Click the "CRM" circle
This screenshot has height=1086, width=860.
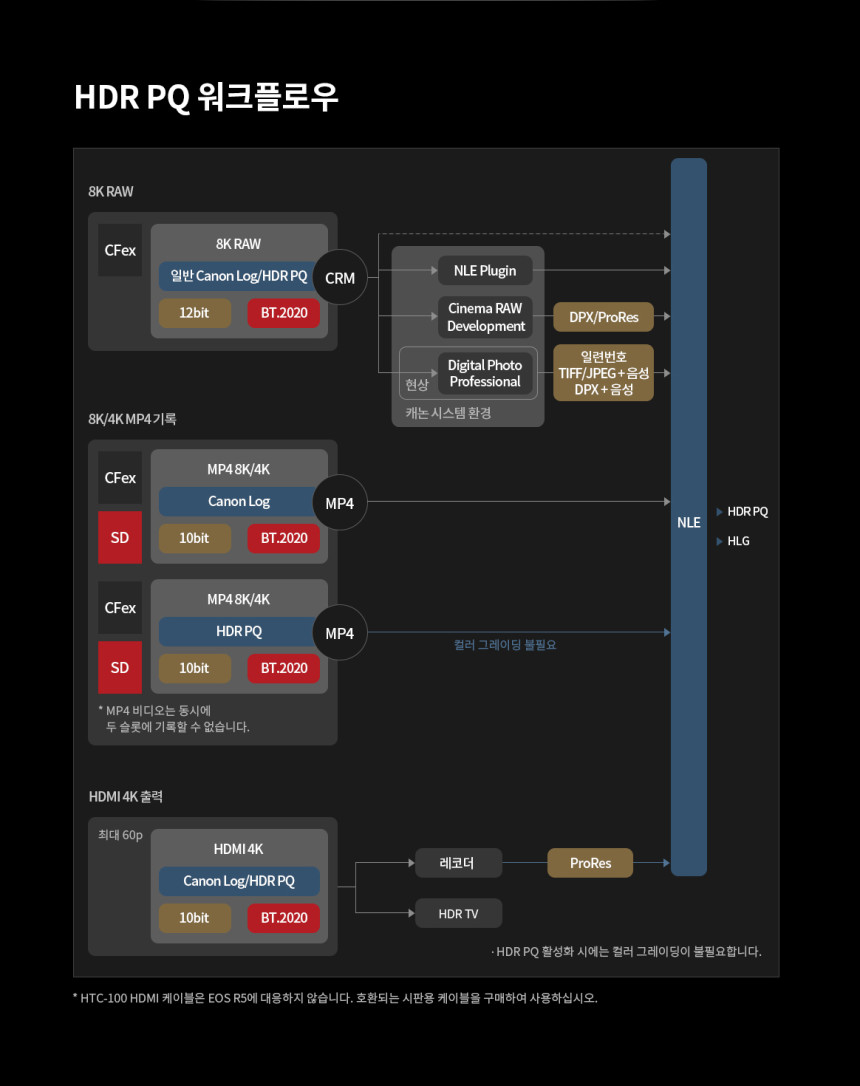point(340,278)
